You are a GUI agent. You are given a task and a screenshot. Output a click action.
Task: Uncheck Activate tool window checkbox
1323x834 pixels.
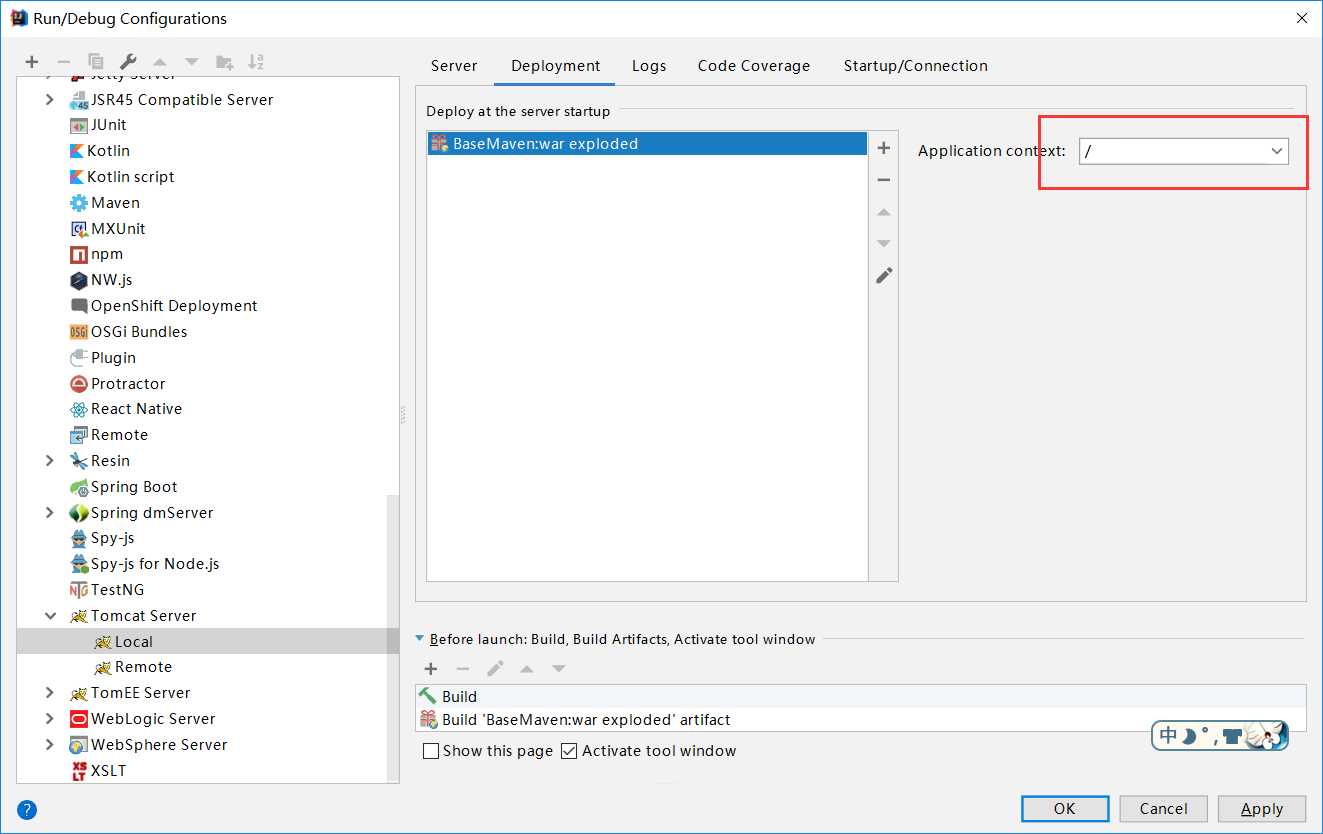pyautogui.click(x=569, y=751)
